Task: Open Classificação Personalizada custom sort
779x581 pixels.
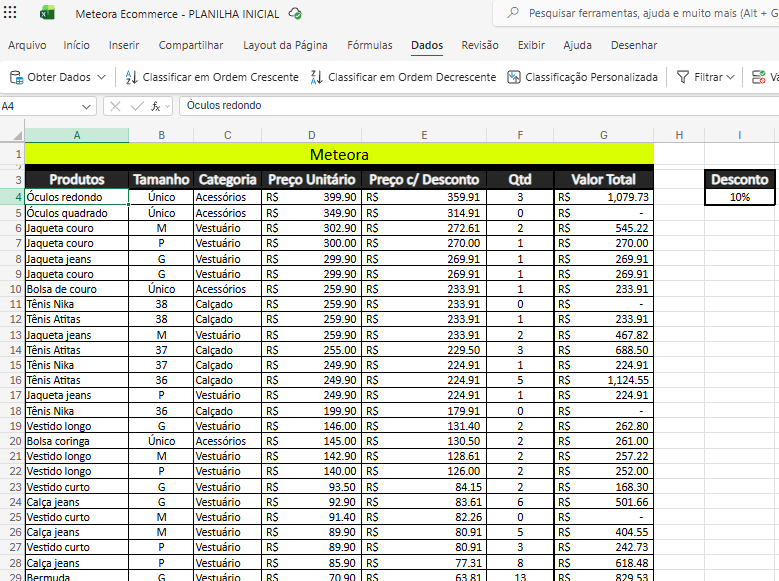Action: [582, 77]
